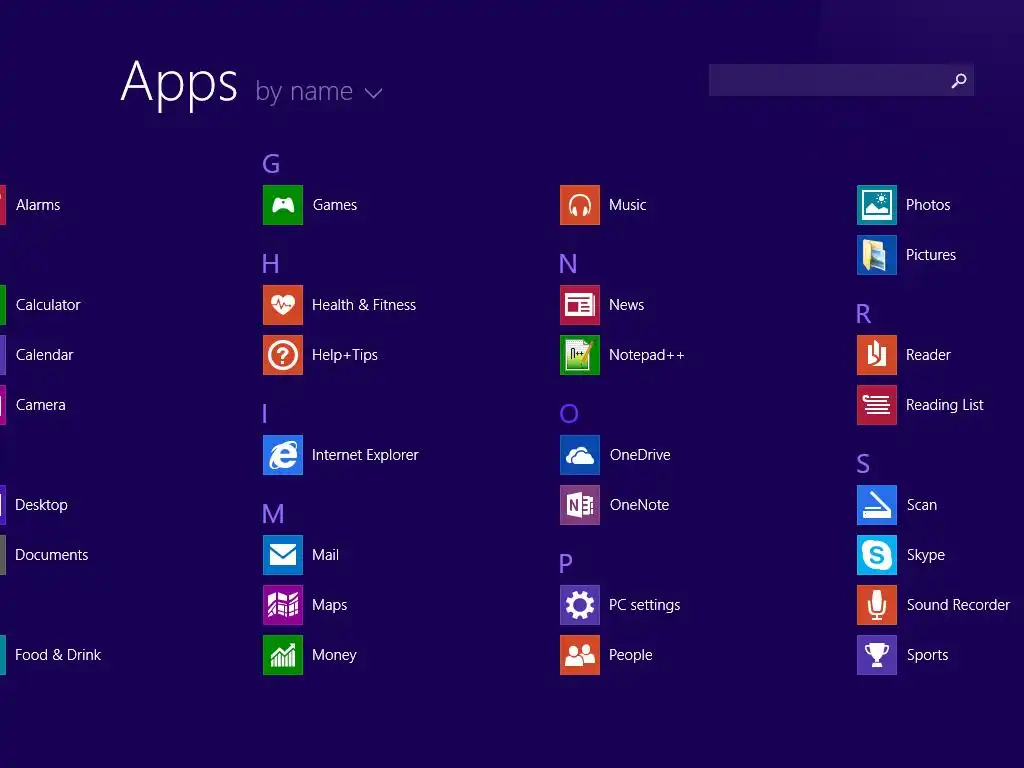Image resolution: width=1024 pixels, height=768 pixels.
Task: Open the Music headphones icon
Action: point(580,205)
